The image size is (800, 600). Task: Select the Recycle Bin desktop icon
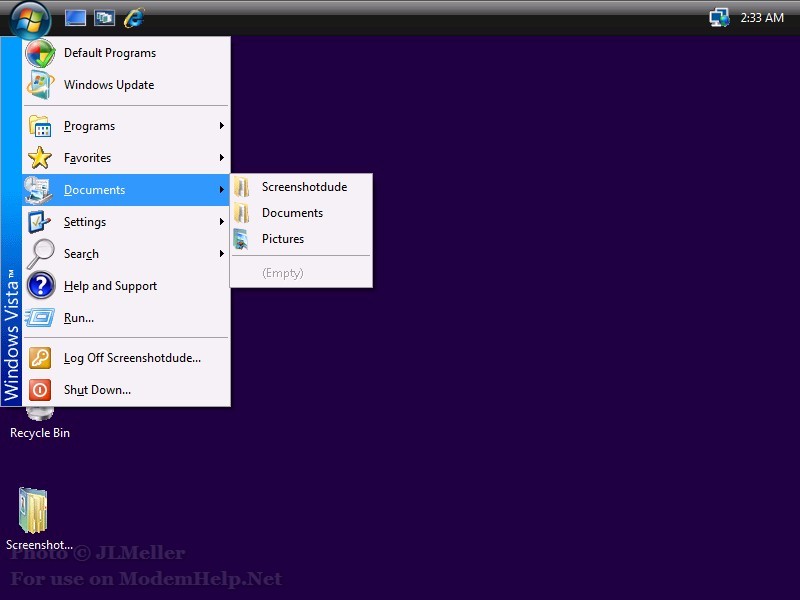click(40, 413)
